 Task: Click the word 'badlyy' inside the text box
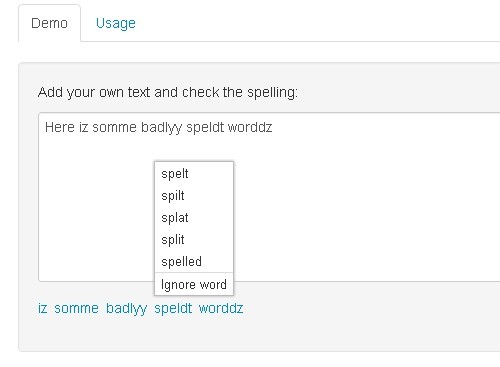pyautogui.click(x=162, y=128)
